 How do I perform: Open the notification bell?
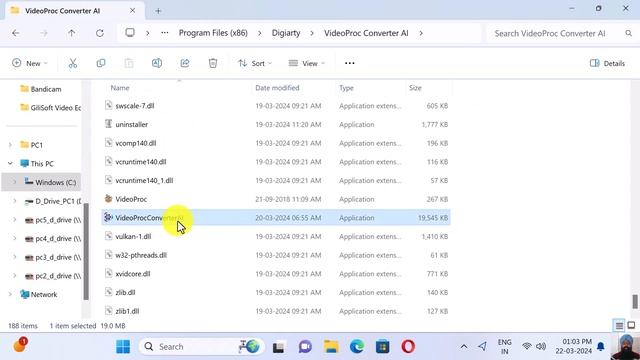600,347
